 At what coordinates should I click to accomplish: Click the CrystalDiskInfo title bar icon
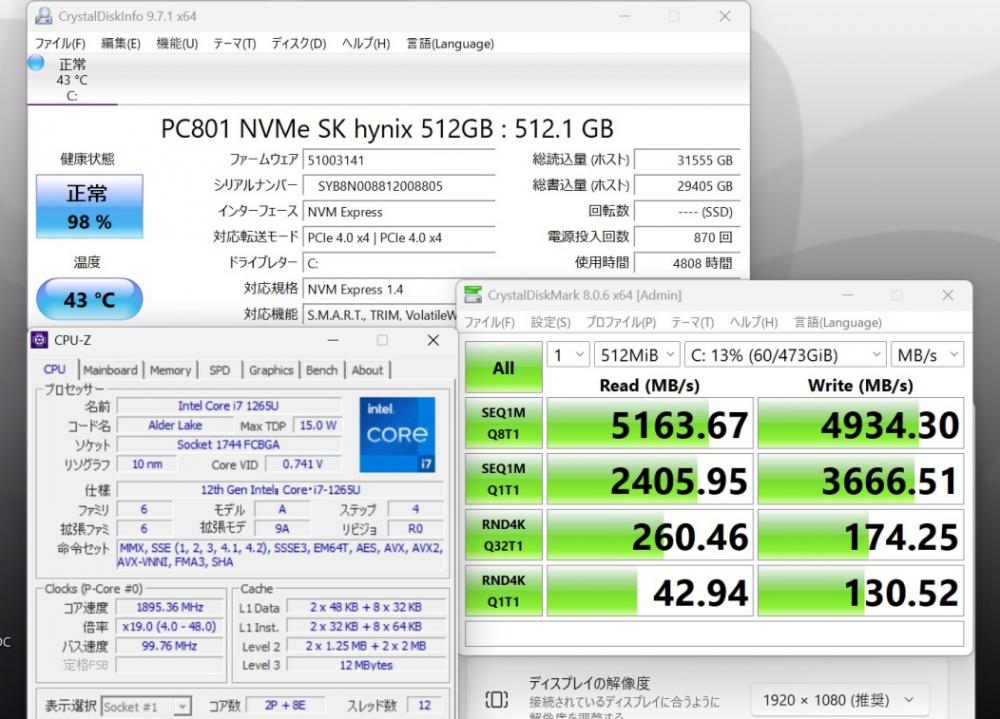click(43, 16)
